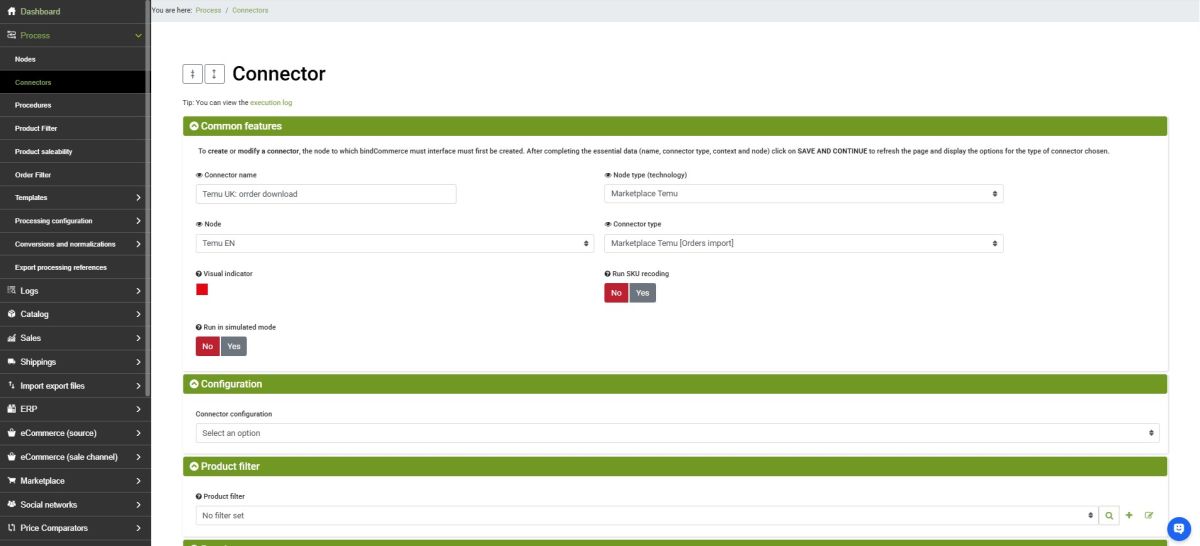The image size is (1200, 546).
Task: Click the eCommerce (sale channel) basket icon
Action: tap(11, 457)
